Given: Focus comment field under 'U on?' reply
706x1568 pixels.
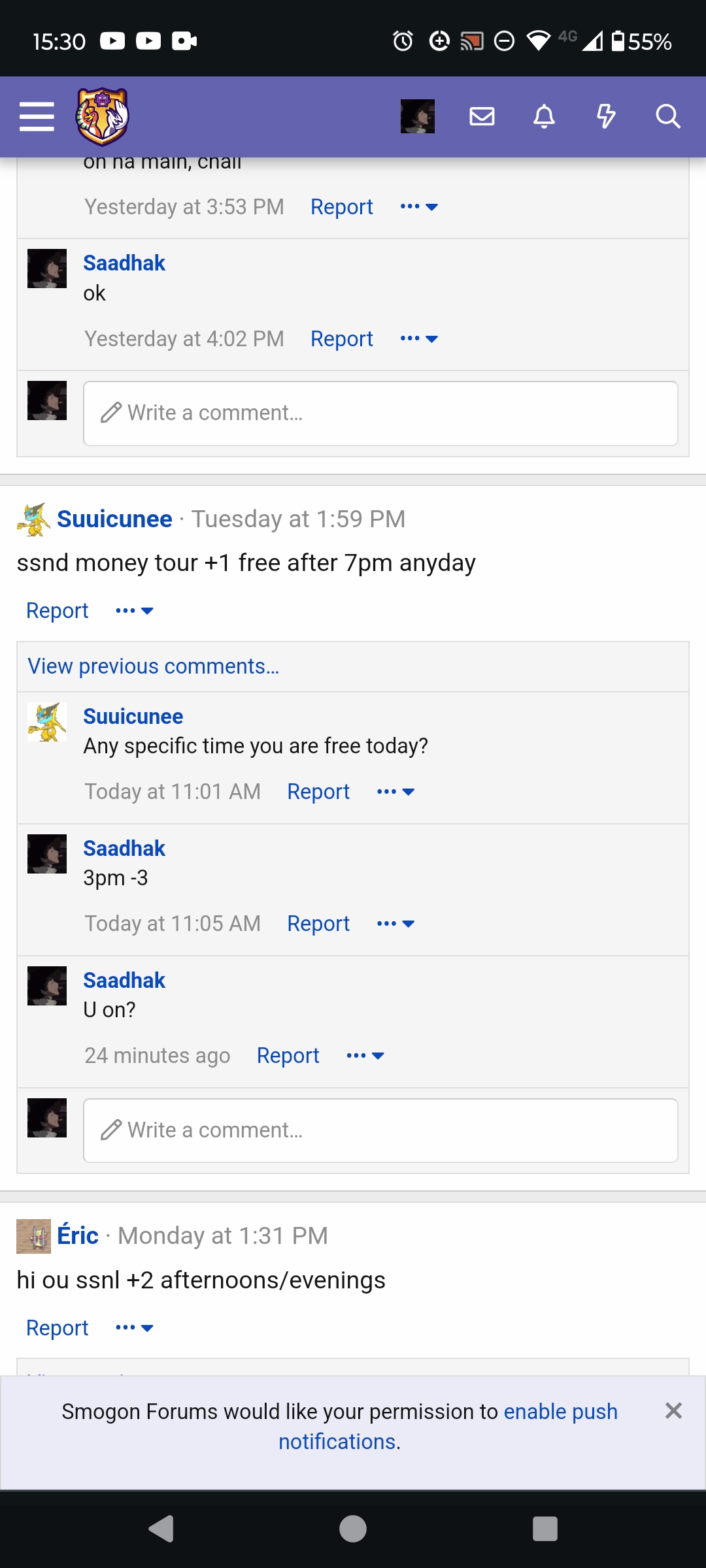Looking at the screenshot, I should tap(380, 1130).
